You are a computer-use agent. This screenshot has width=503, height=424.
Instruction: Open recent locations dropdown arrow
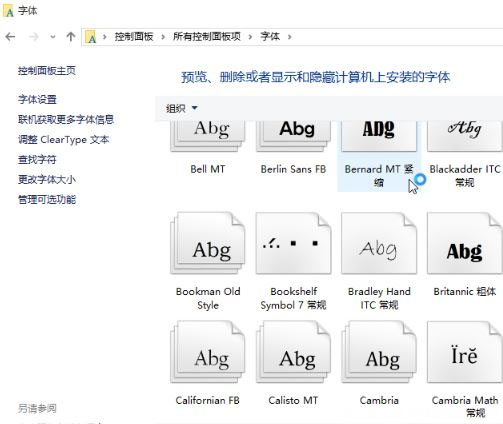point(53,37)
